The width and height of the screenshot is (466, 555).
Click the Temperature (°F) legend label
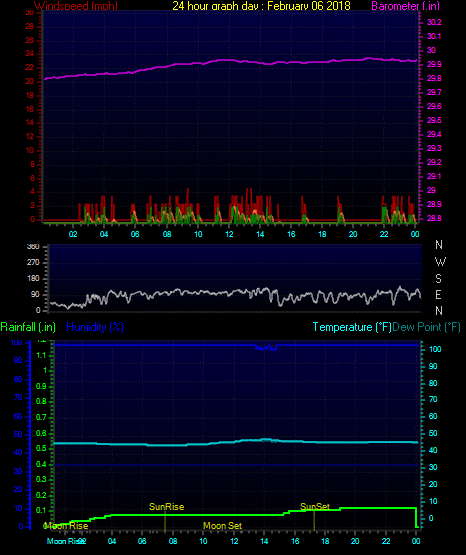pyautogui.click(x=352, y=327)
